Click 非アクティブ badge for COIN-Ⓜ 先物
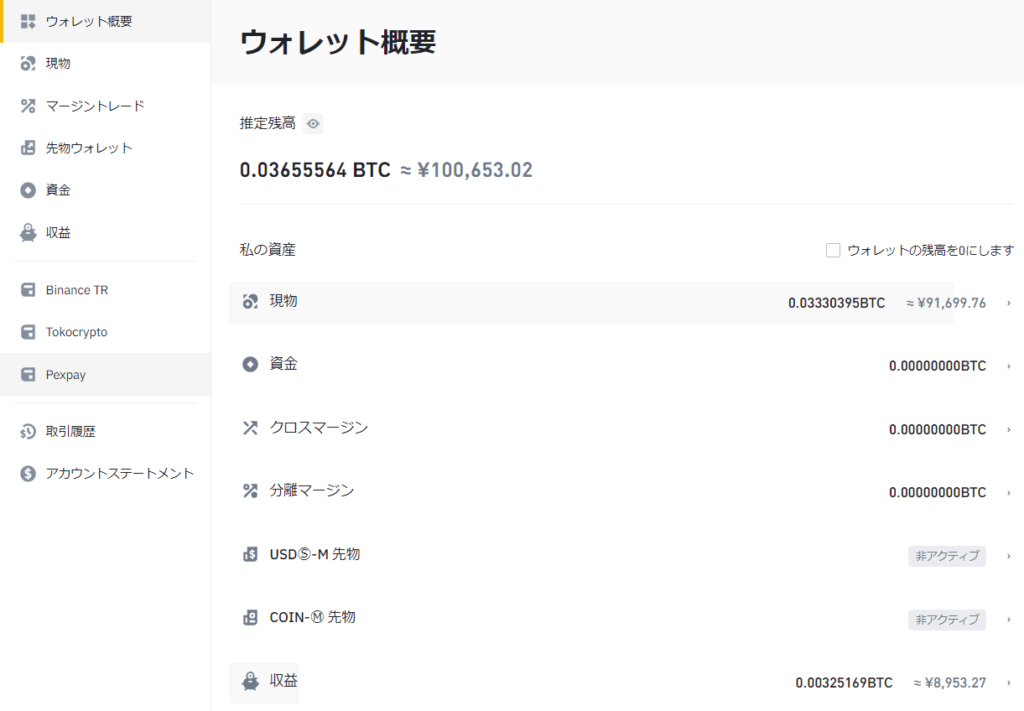Screen dimensions: 1024x711 click(x=946, y=620)
